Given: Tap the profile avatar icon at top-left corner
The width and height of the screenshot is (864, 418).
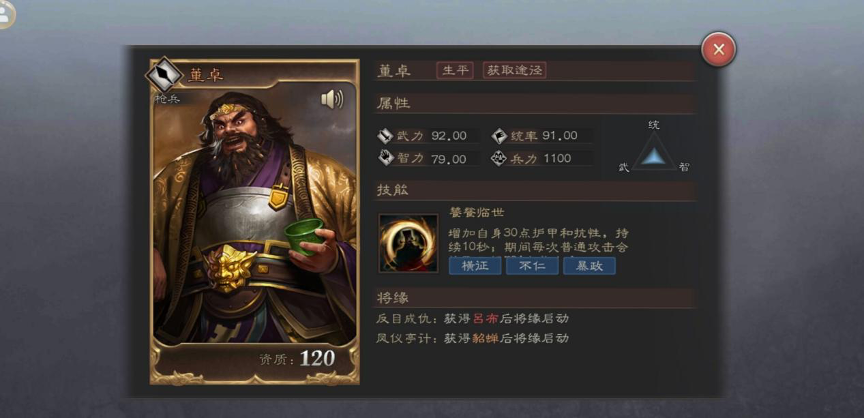Looking at the screenshot, I should tap(4, 14).
